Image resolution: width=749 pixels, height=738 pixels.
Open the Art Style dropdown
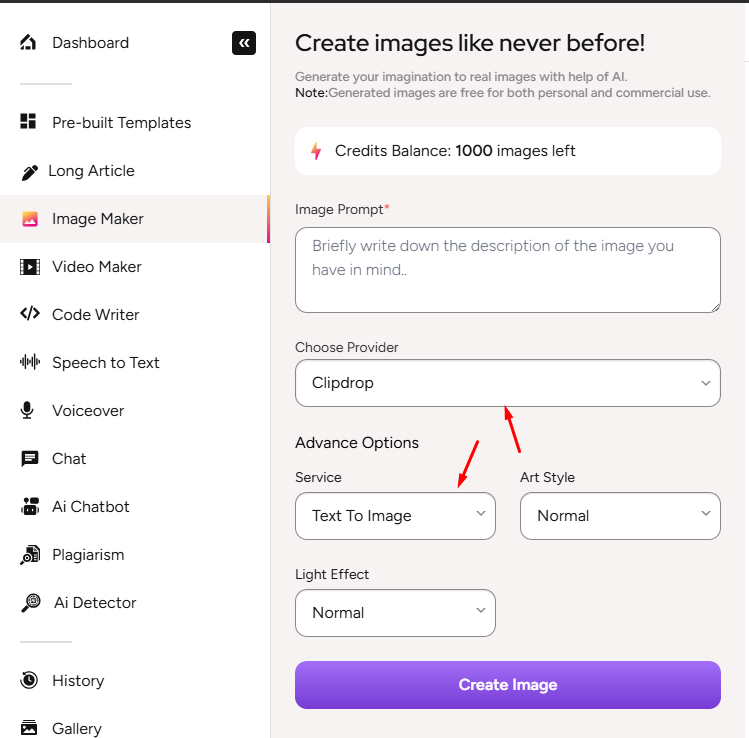[620, 516]
